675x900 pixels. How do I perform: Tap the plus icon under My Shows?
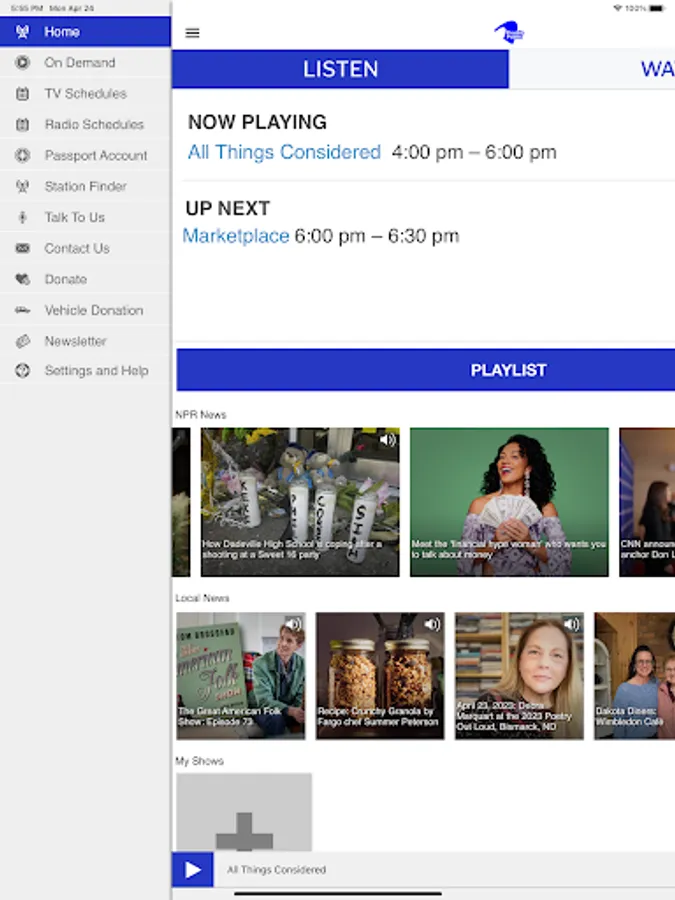(x=244, y=831)
